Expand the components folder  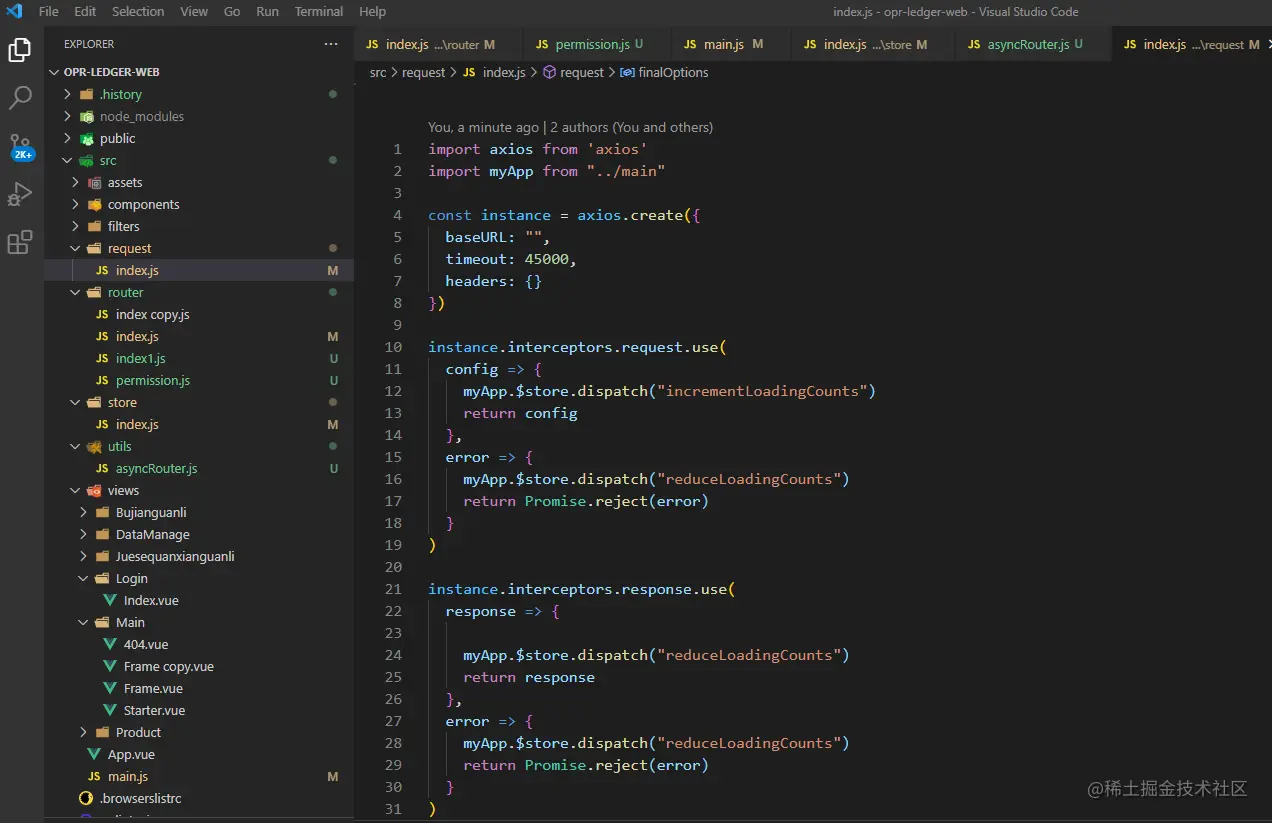pyautogui.click(x=75, y=204)
